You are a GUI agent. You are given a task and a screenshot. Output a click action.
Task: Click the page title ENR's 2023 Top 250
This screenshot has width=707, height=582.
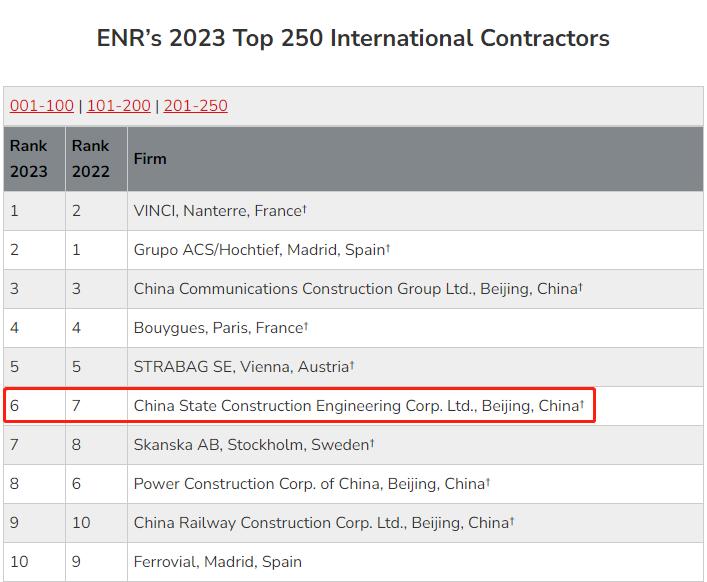353,39
